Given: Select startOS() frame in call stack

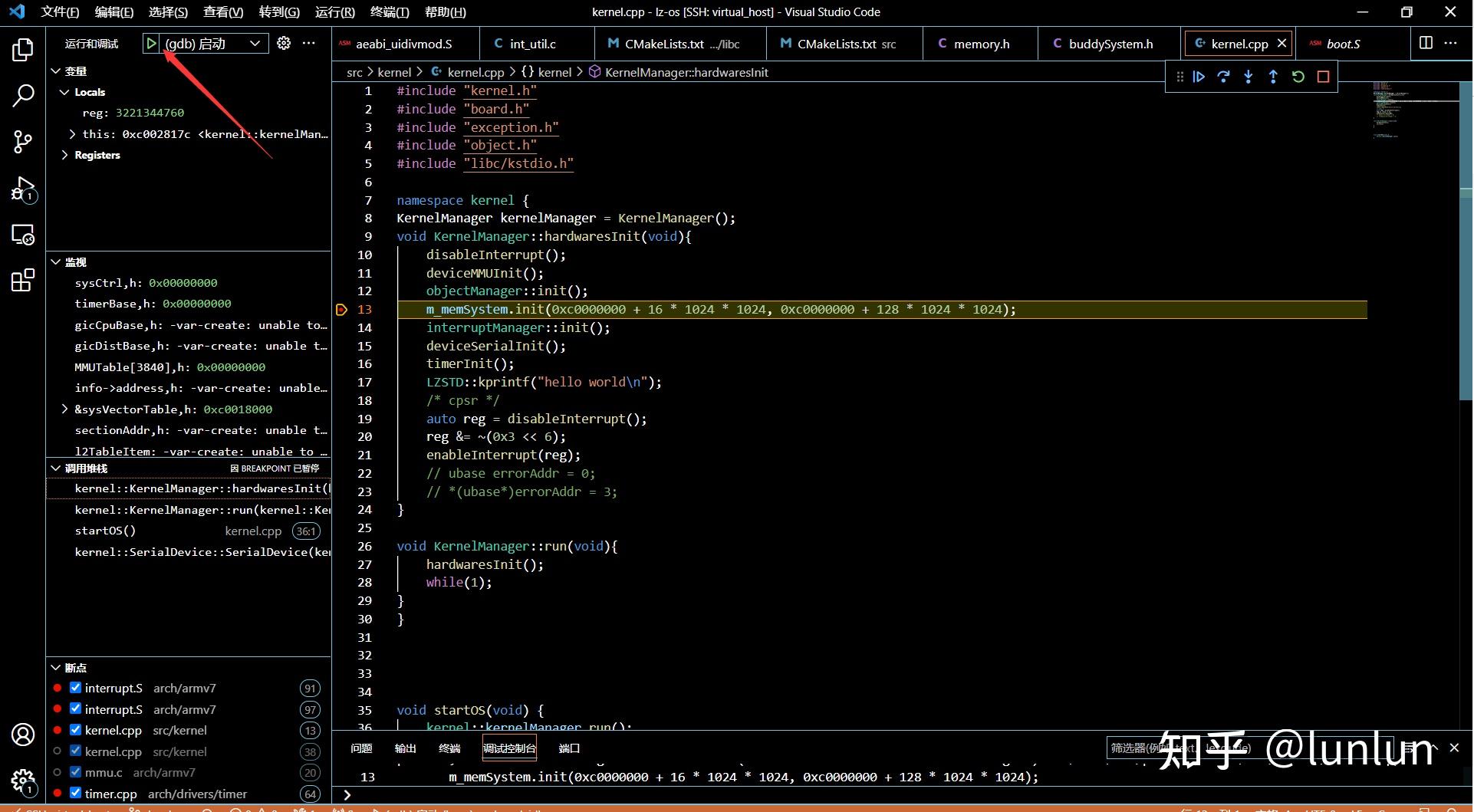Looking at the screenshot, I should (x=189, y=531).
